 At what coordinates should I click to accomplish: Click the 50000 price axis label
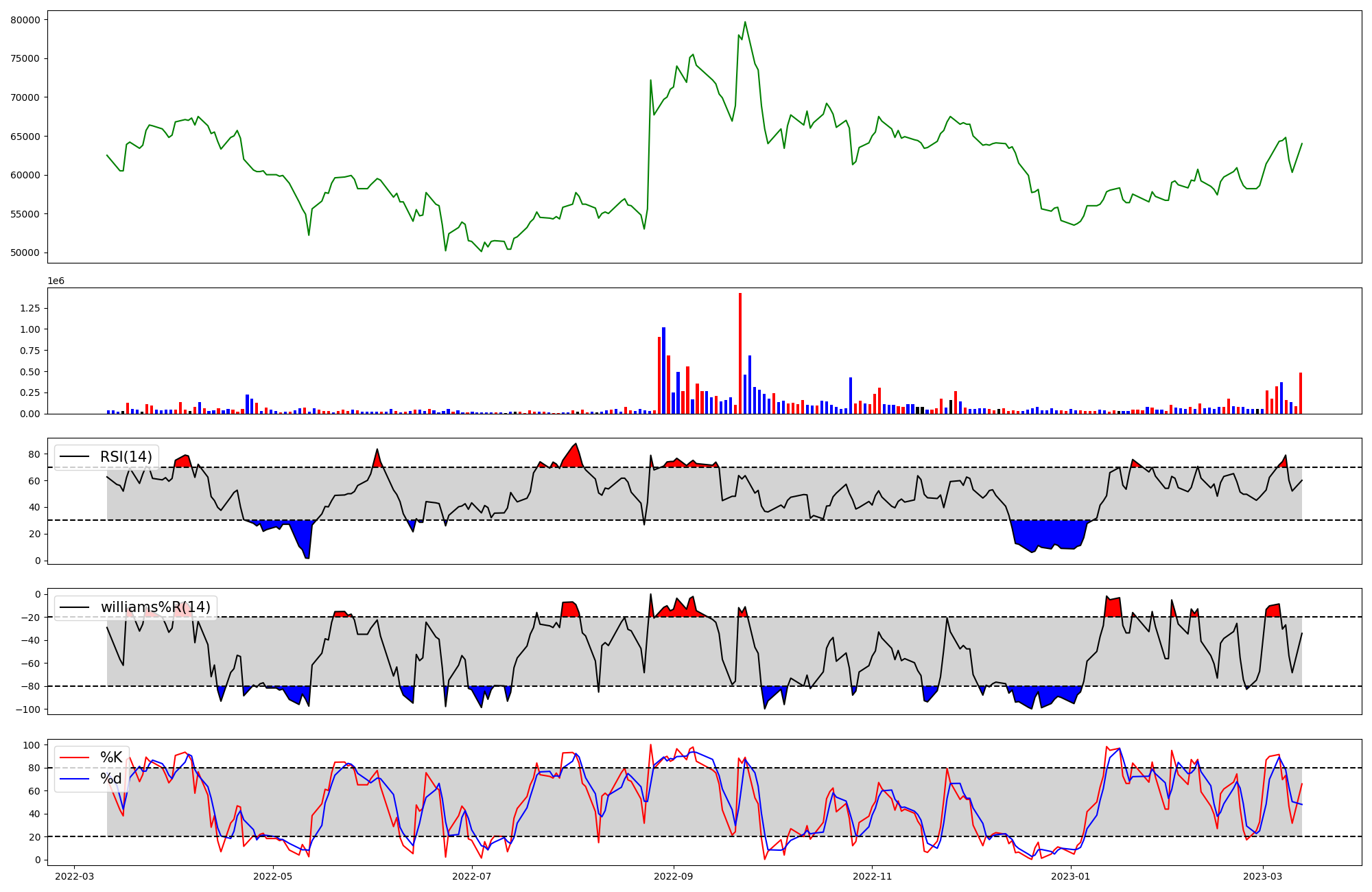(25, 253)
